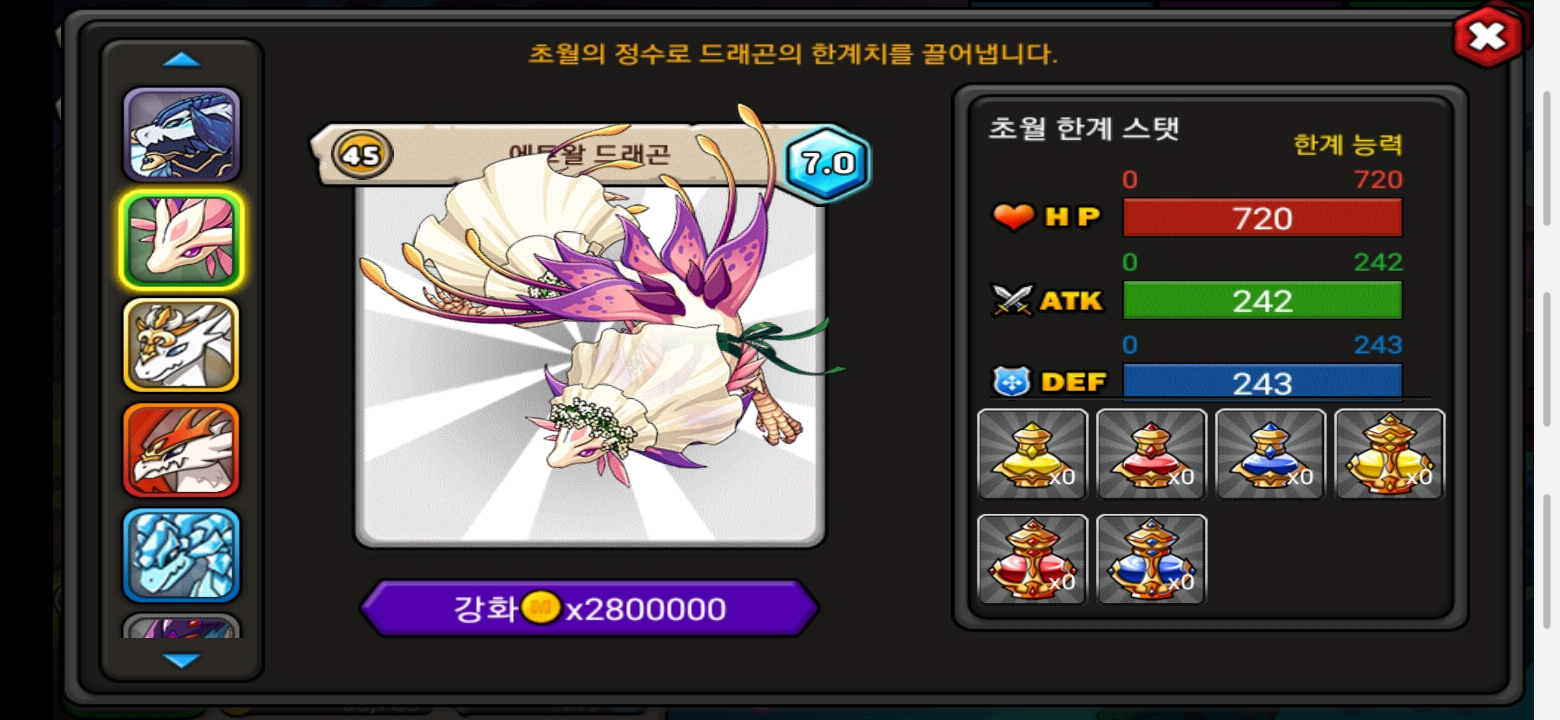
Task: Tap the small yellow essence potion
Action: [1032, 454]
